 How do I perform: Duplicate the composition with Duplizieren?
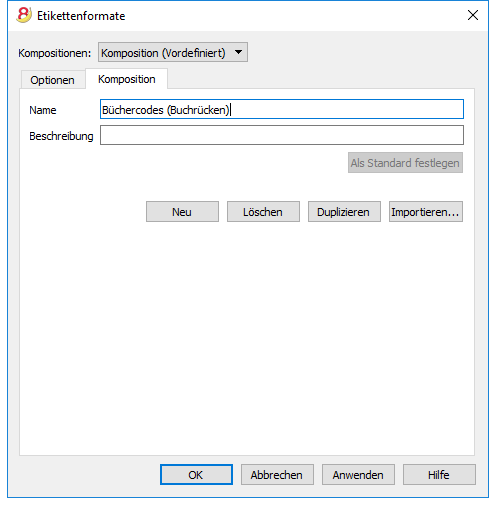344,212
